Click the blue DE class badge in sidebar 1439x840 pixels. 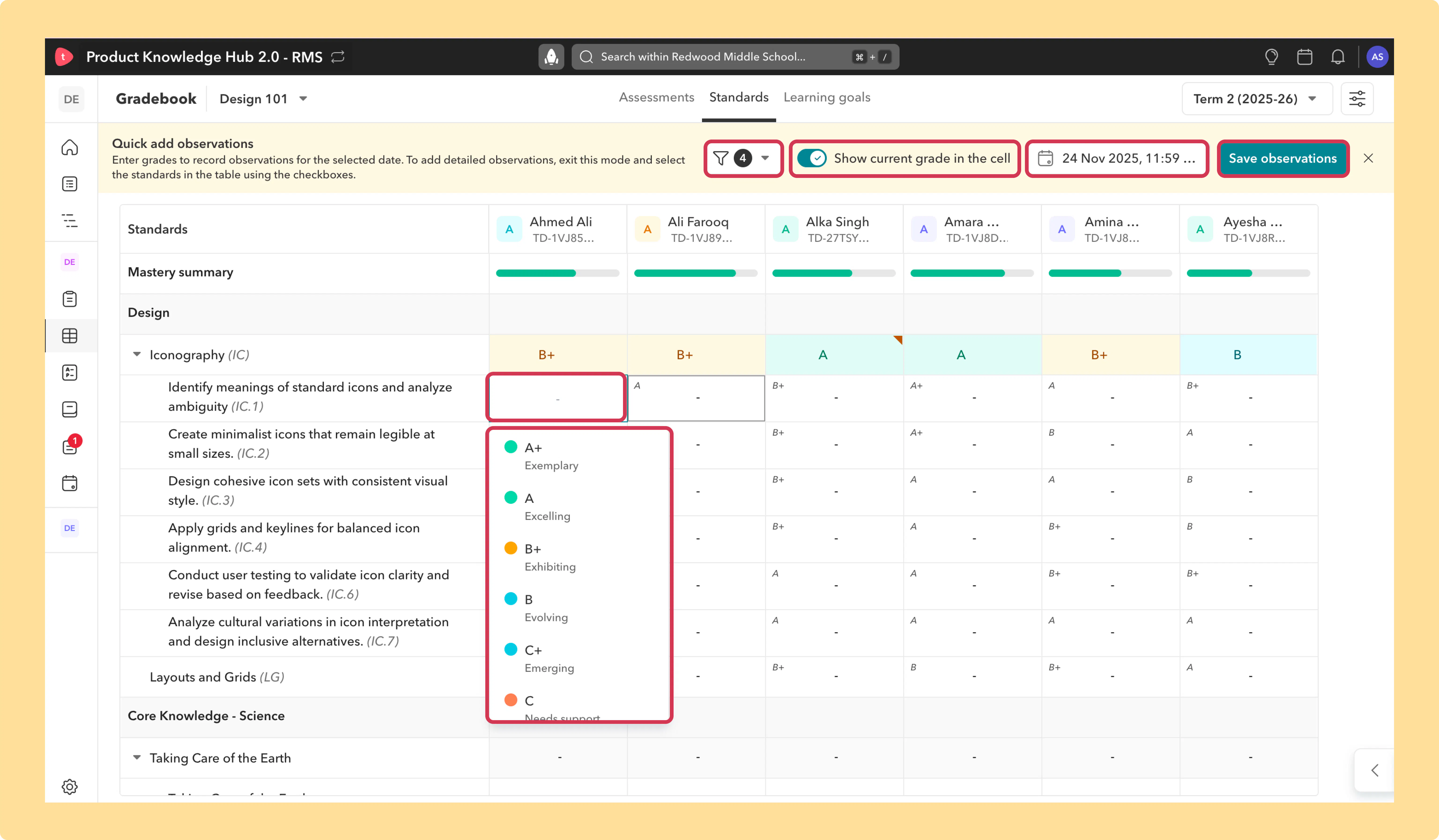(70, 528)
